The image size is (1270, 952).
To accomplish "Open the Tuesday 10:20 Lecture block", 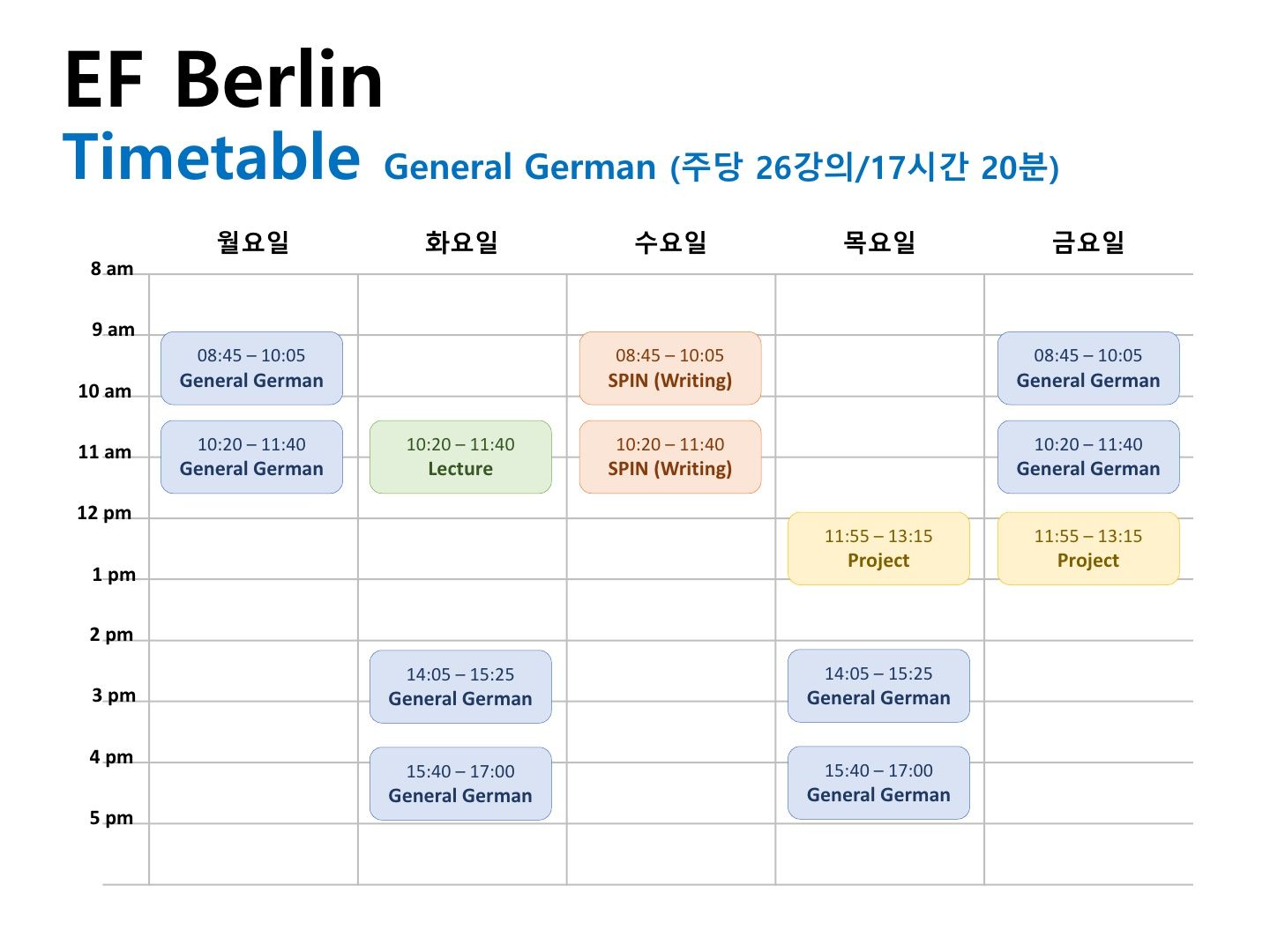I will (x=460, y=457).
